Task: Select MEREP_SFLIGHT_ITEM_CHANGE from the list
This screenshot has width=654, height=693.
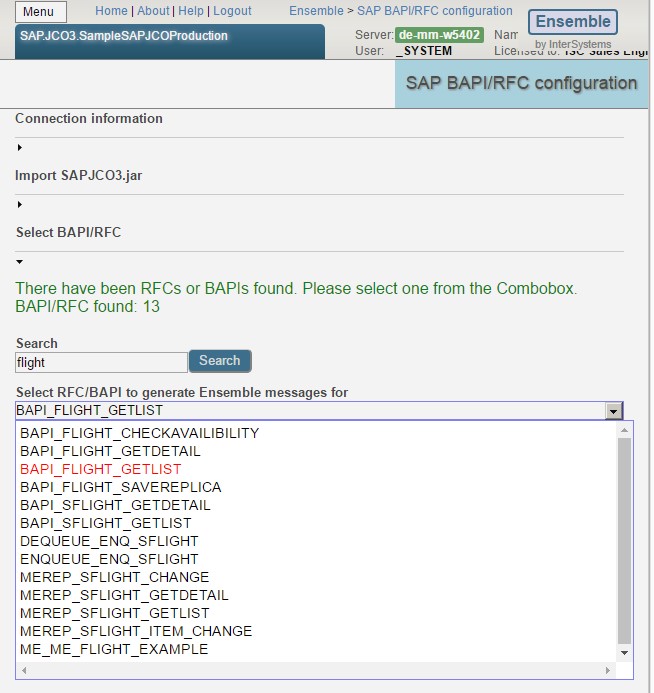Action: pos(136,631)
